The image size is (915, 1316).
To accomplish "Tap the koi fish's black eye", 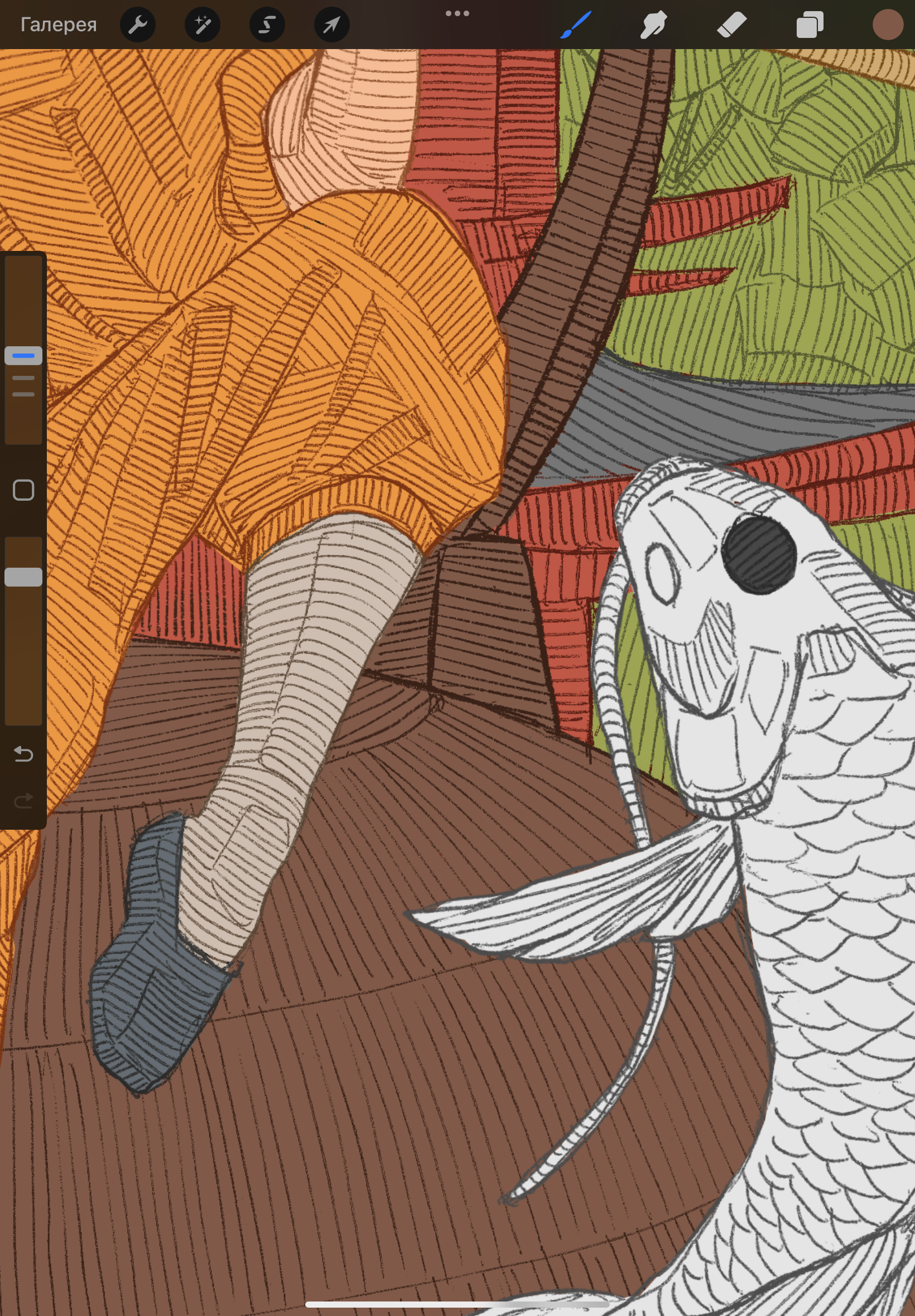I will pyautogui.click(x=758, y=554).
